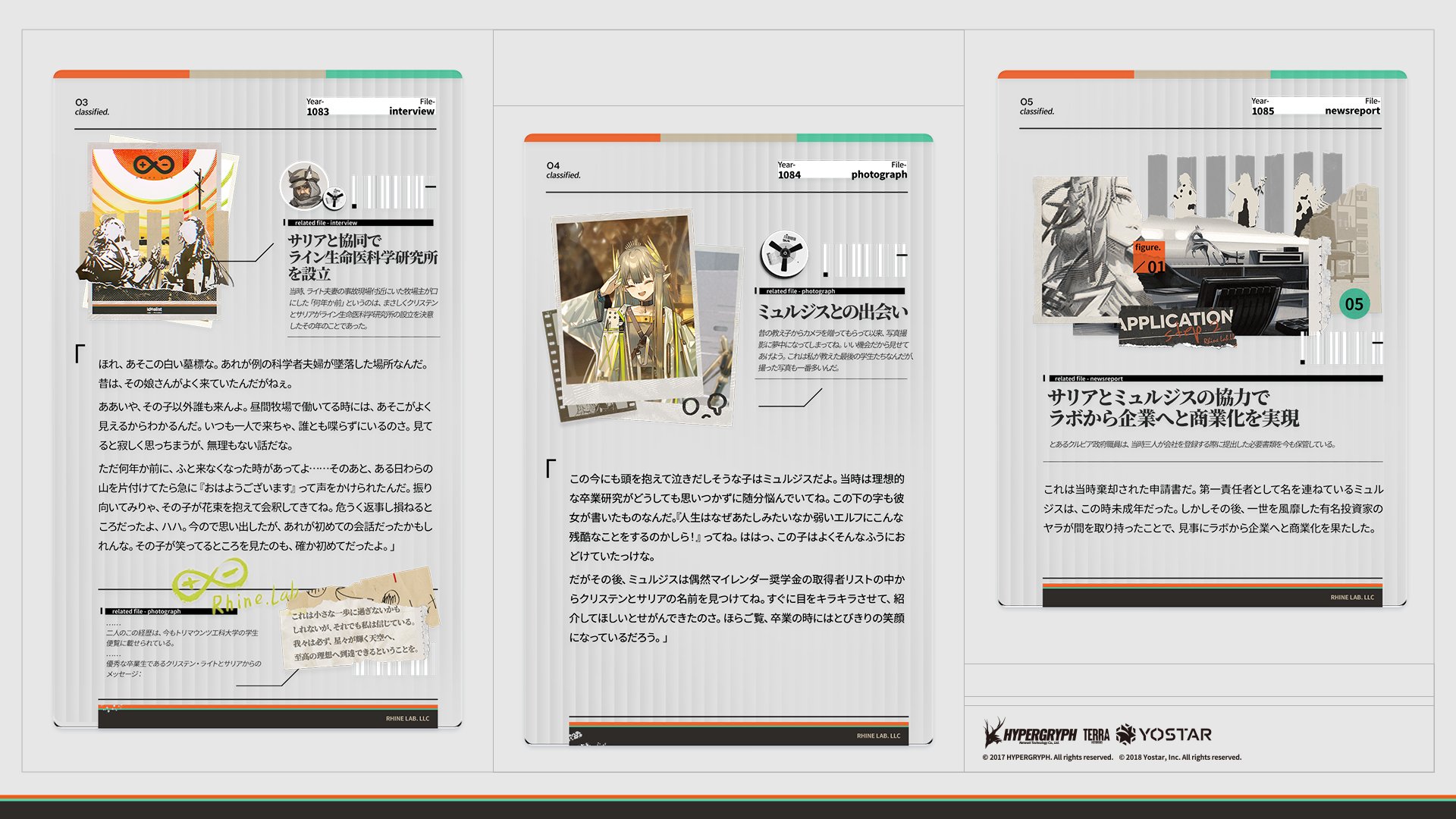Viewport: 1456px width, 819px height.
Task: Click headline 'サリアと協同でライン生命医科学研究所を設立'
Action: tap(362, 257)
